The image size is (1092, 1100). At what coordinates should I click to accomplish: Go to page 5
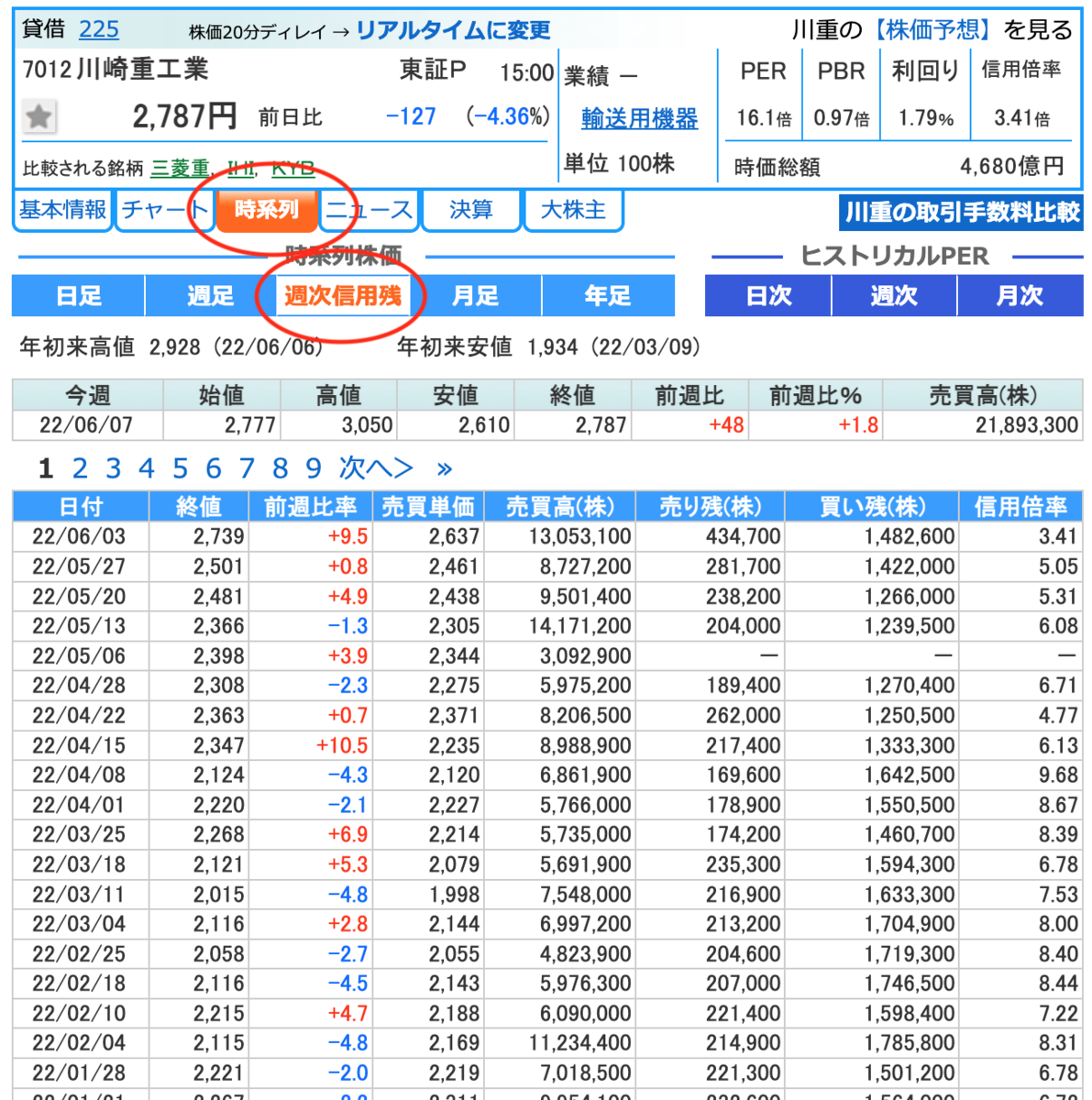point(181,469)
